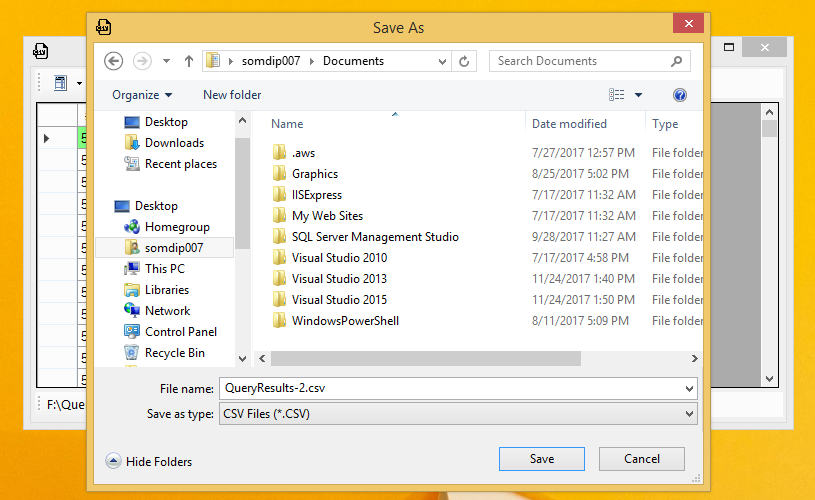Sort by the Name column header
Image resolution: width=815 pixels, height=500 pixels.
287,124
